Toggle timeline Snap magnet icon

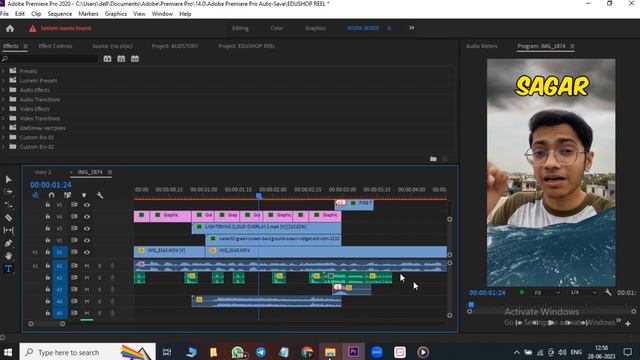pyautogui.click(x=51, y=196)
